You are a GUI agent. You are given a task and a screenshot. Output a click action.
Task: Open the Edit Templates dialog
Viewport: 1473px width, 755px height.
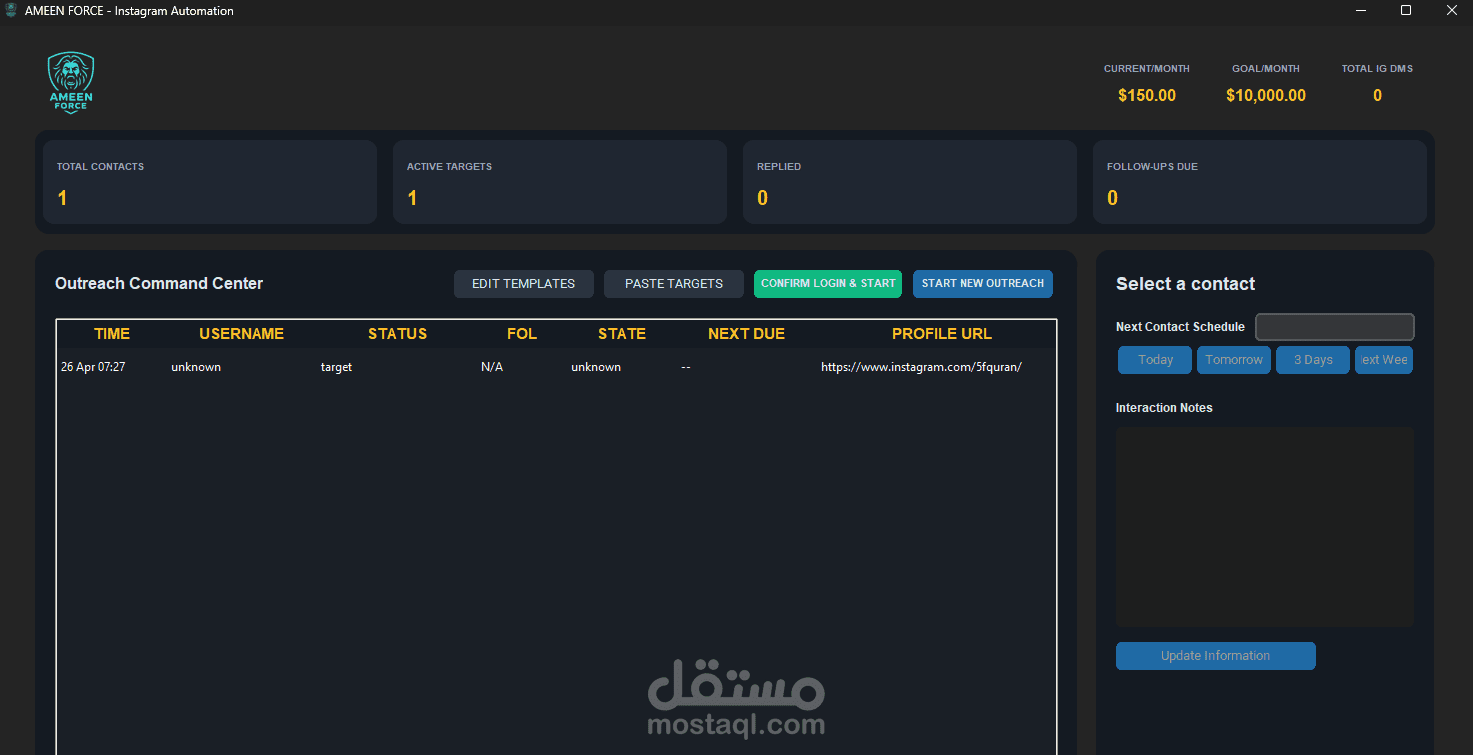[x=524, y=284]
